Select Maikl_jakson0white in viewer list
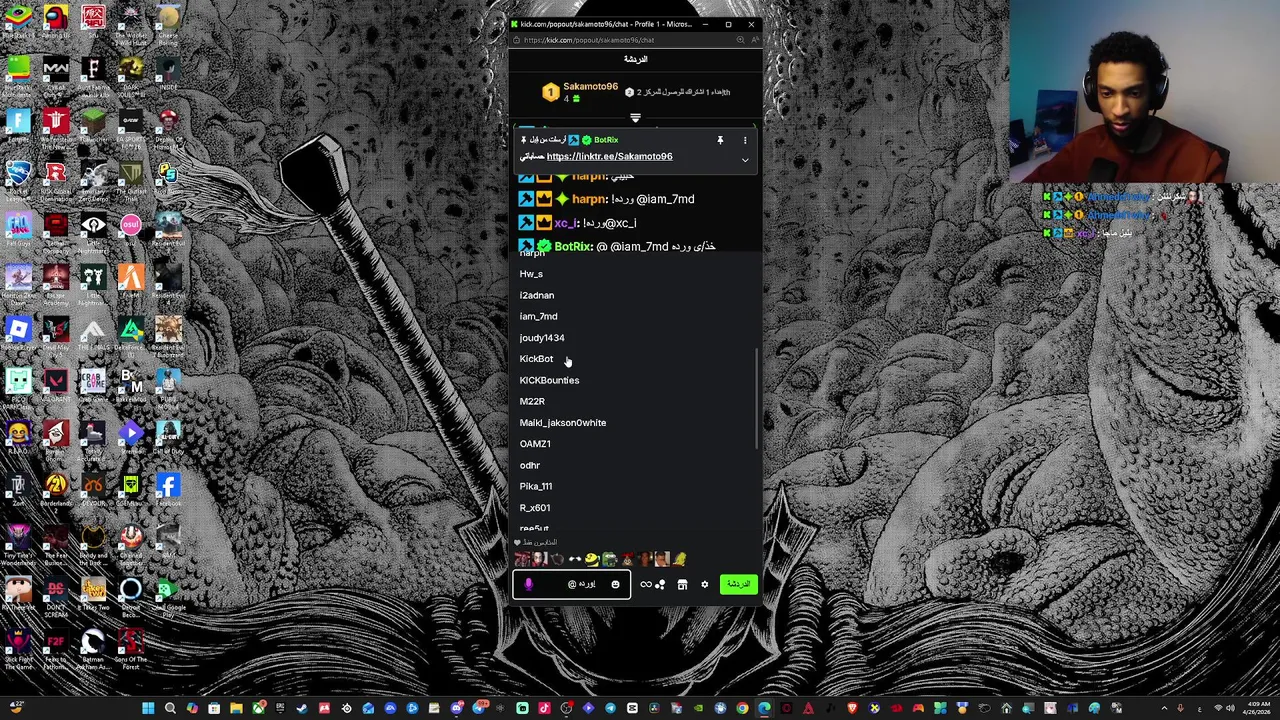 pos(563,423)
